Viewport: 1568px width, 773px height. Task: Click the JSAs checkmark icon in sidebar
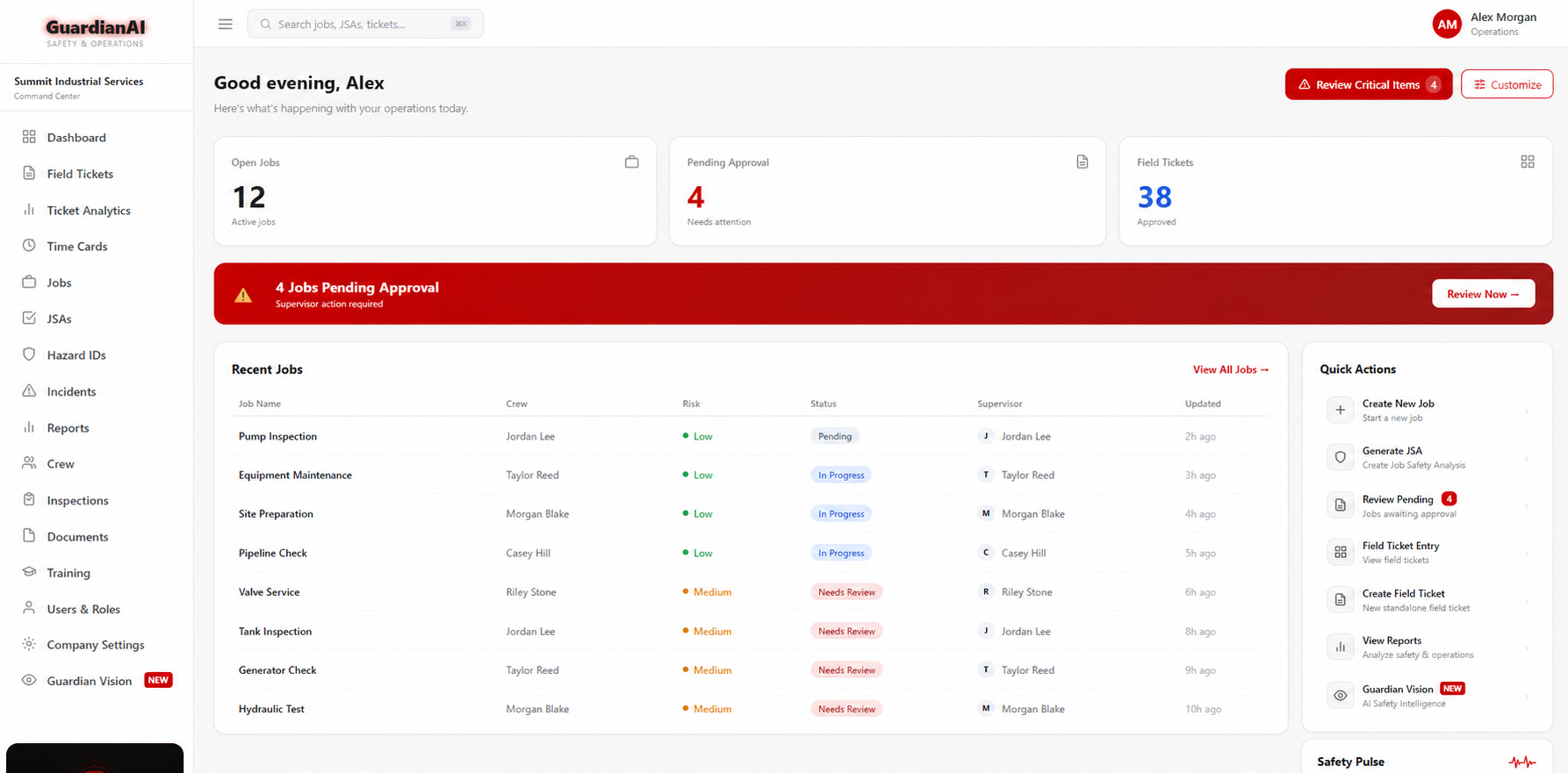29,318
